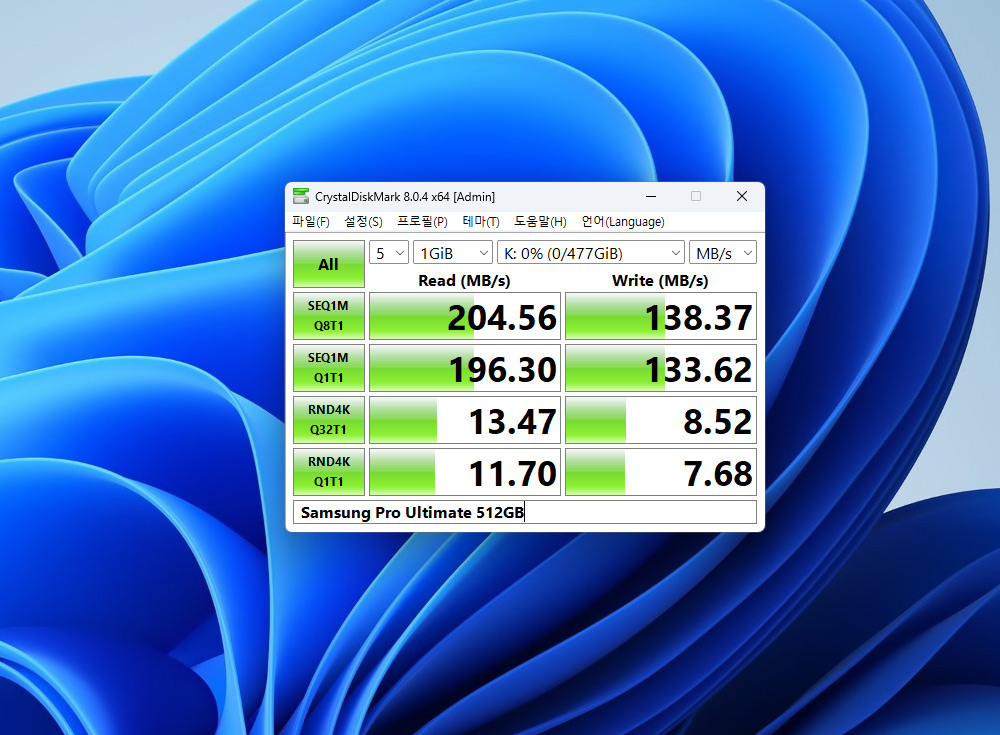This screenshot has height=735, width=1000.
Task: Open the 파일(F) menu
Action: 311,221
